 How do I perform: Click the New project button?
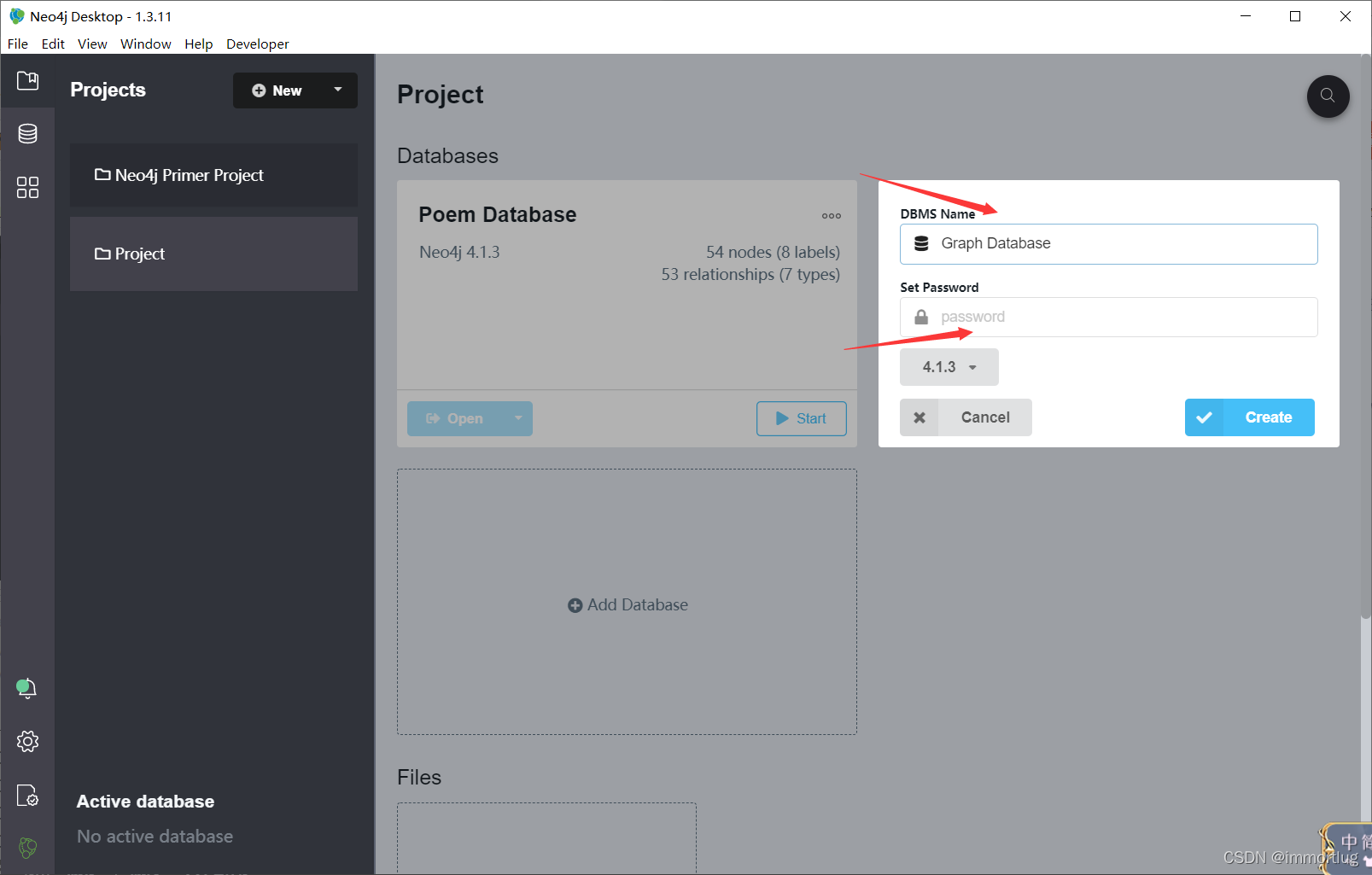[277, 90]
